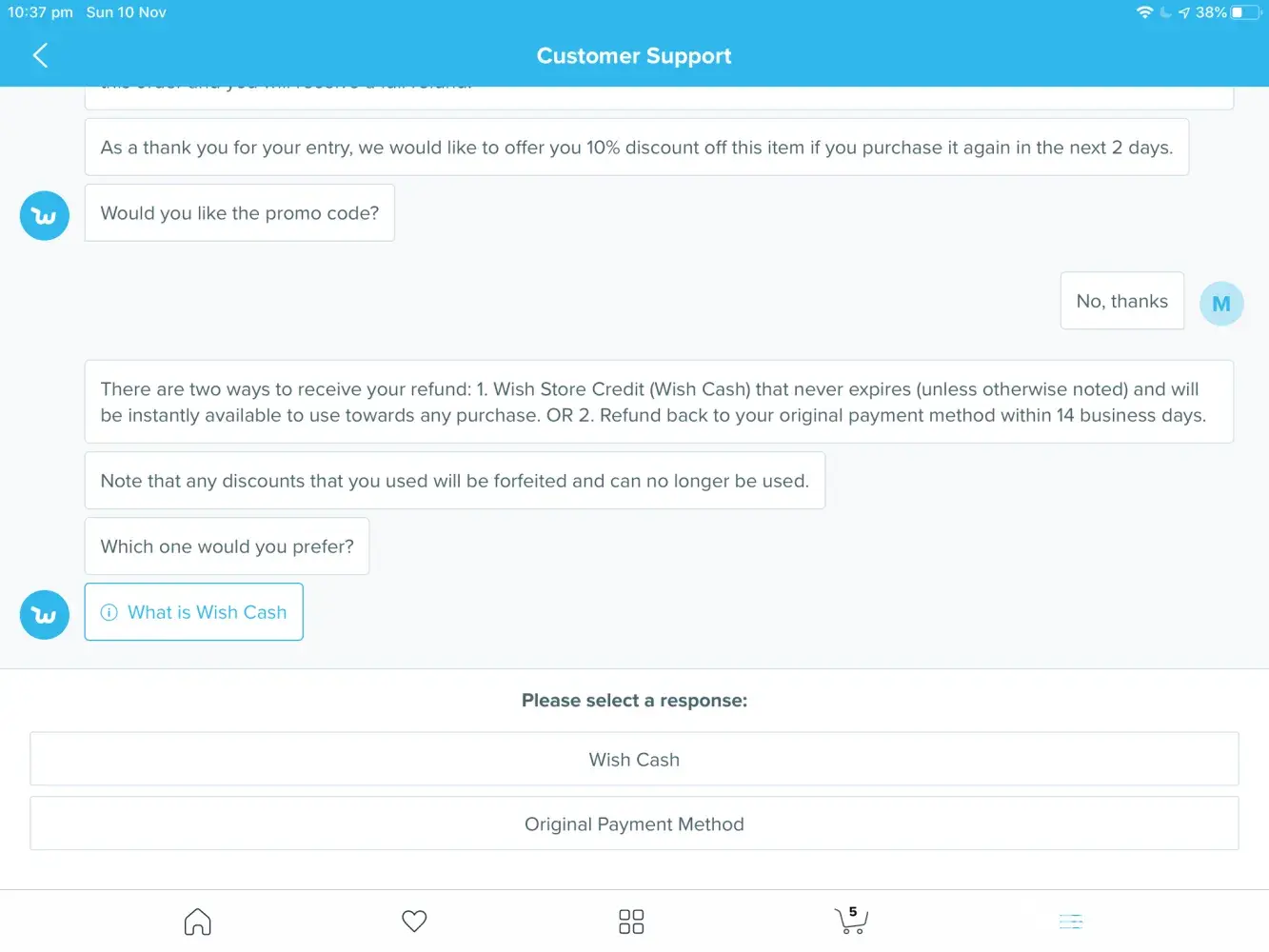Viewport: 1269px width, 952px height.
Task: Open the categories grid icon
Action: pos(631,922)
